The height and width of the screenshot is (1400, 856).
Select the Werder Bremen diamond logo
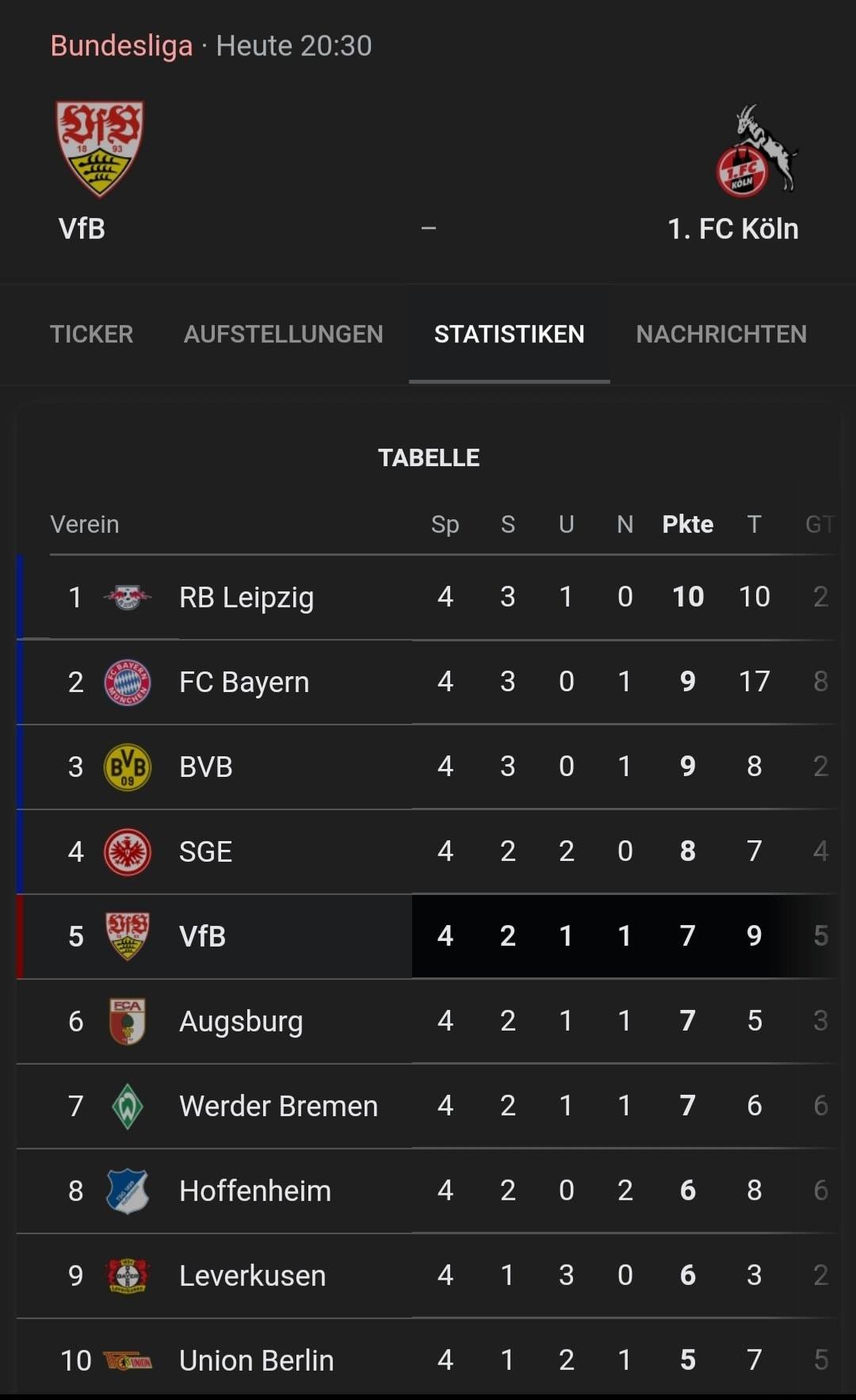(127, 1106)
